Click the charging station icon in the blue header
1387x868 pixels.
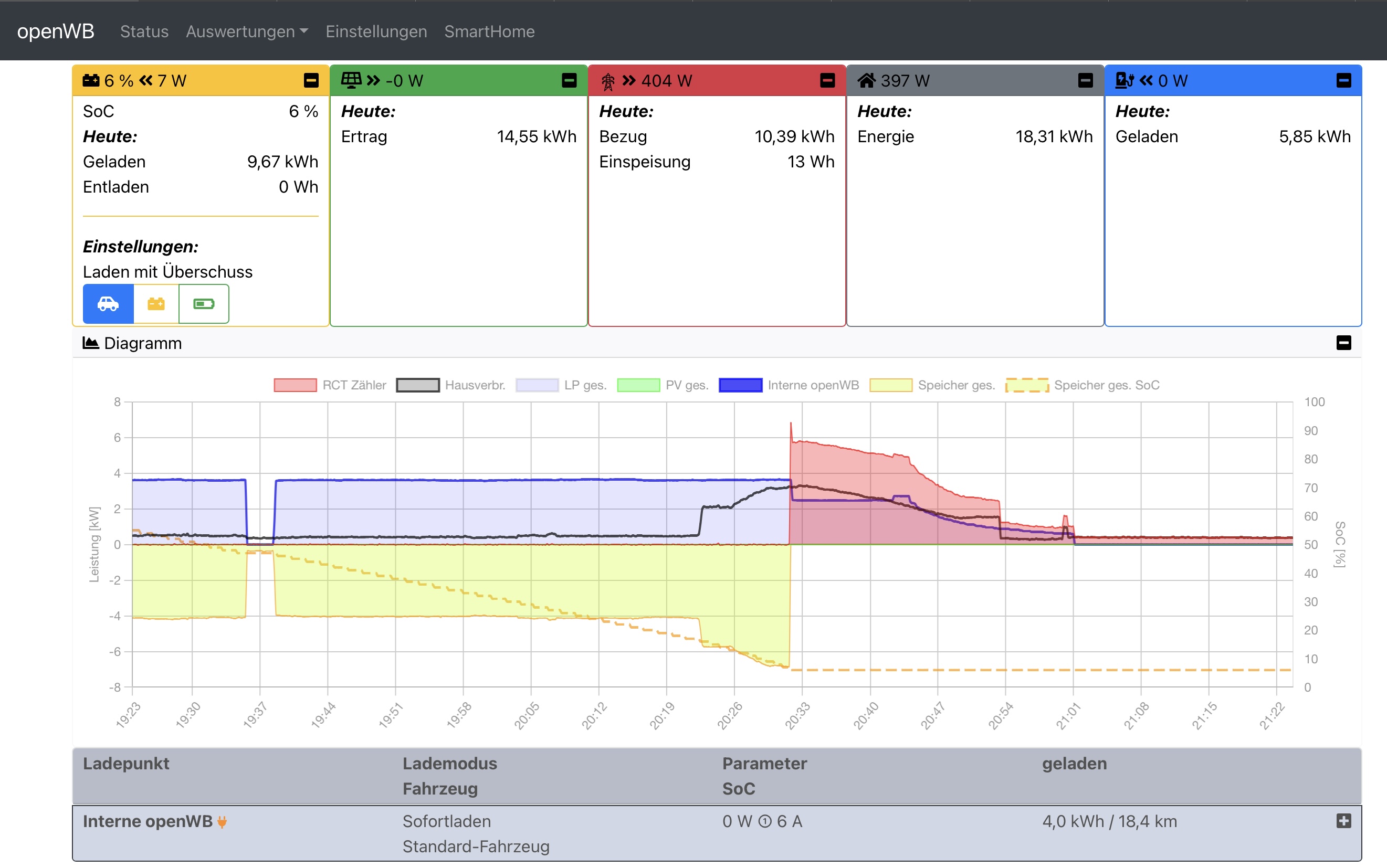(x=1124, y=80)
